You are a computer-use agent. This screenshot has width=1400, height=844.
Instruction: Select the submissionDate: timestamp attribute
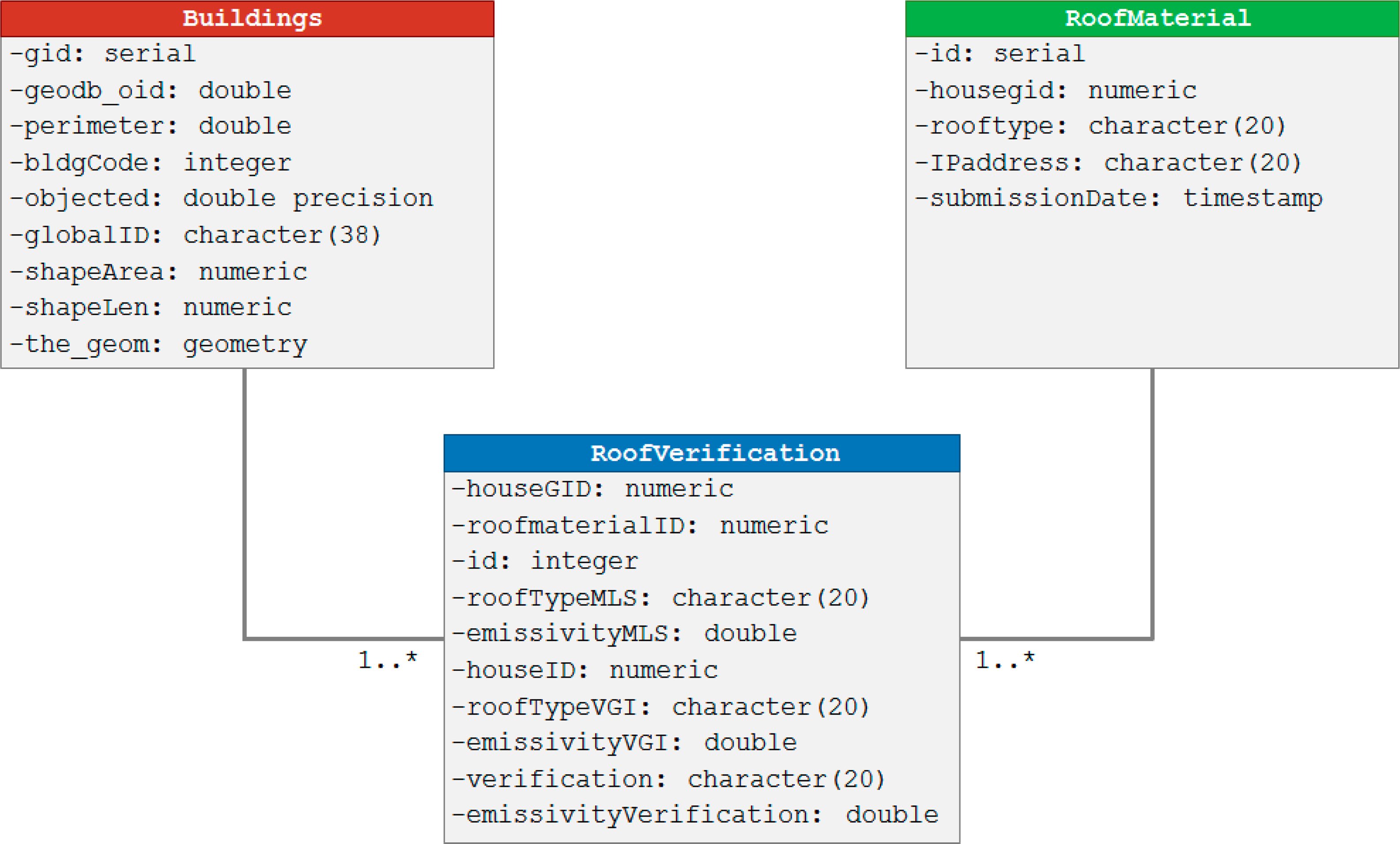[x=1118, y=199]
